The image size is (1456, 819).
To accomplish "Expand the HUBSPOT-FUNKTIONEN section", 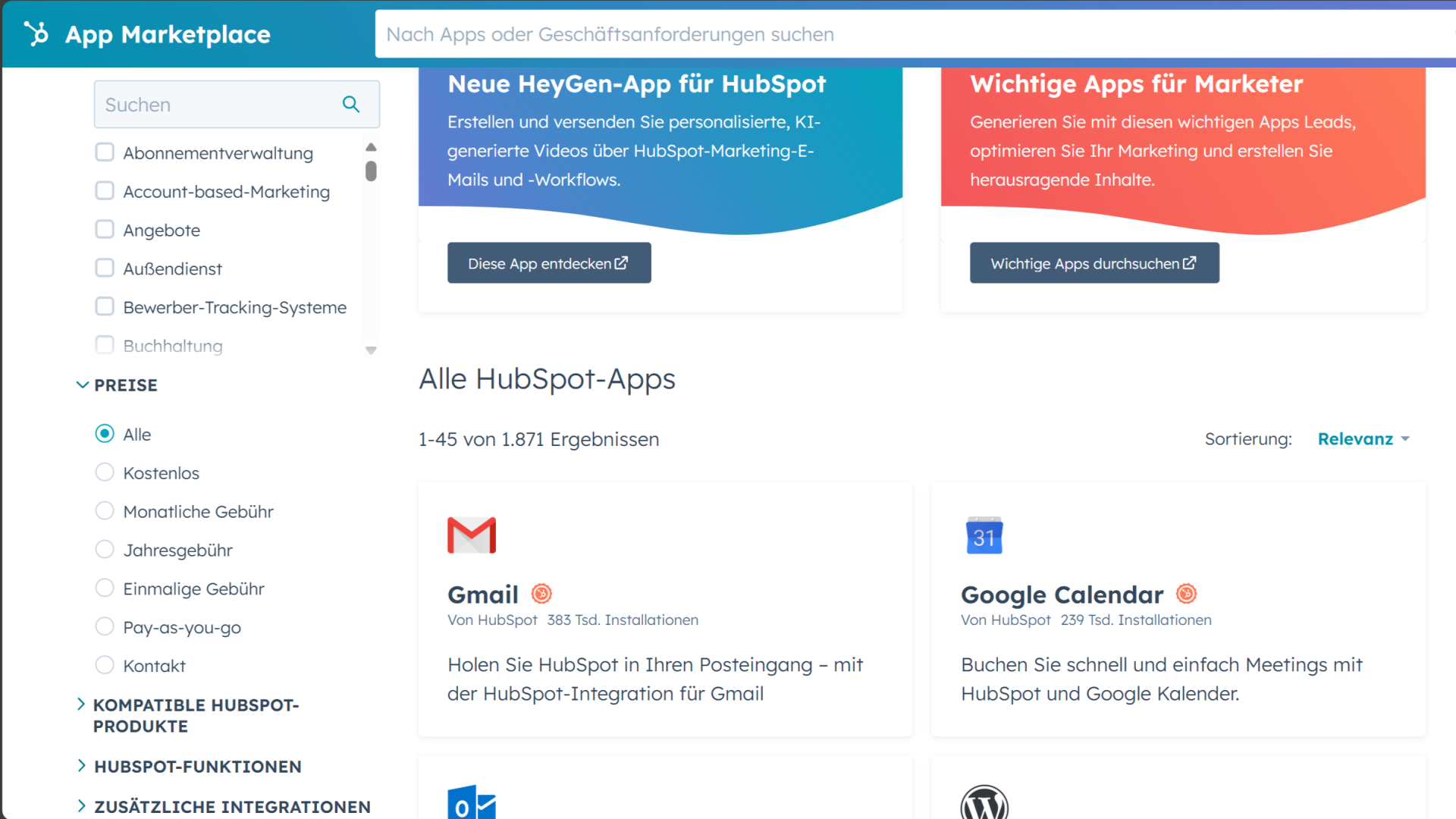I will pos(189,767).
